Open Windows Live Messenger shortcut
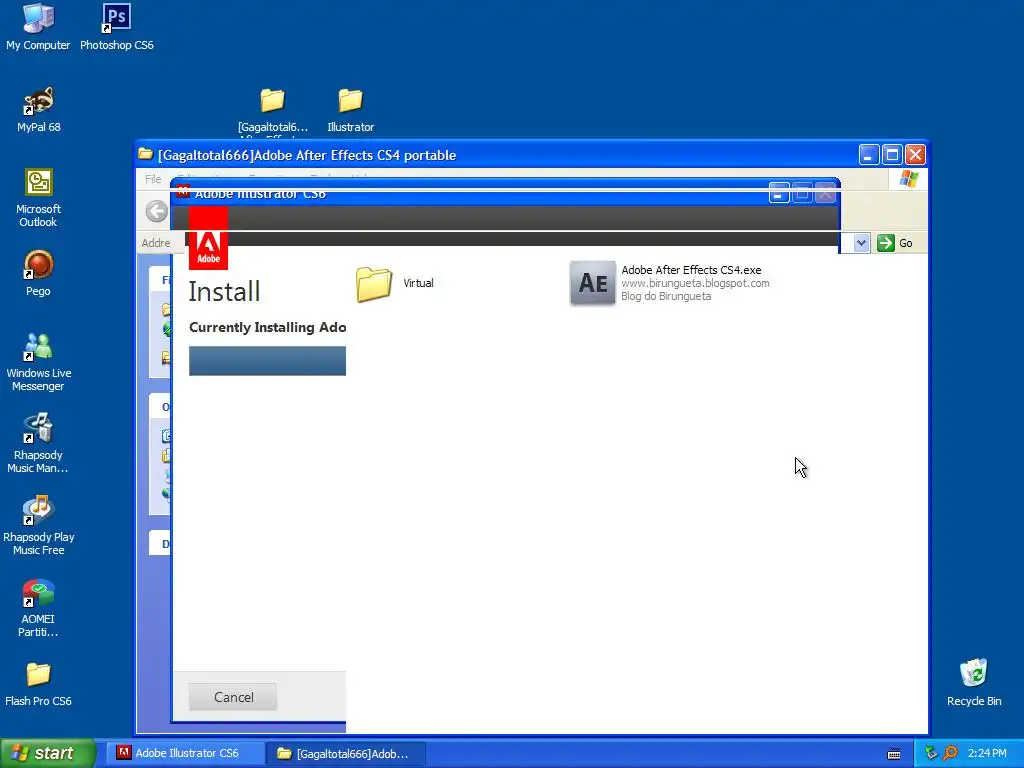The height and width of the screenshot is (768, 1024). click(x=39, y=362)
